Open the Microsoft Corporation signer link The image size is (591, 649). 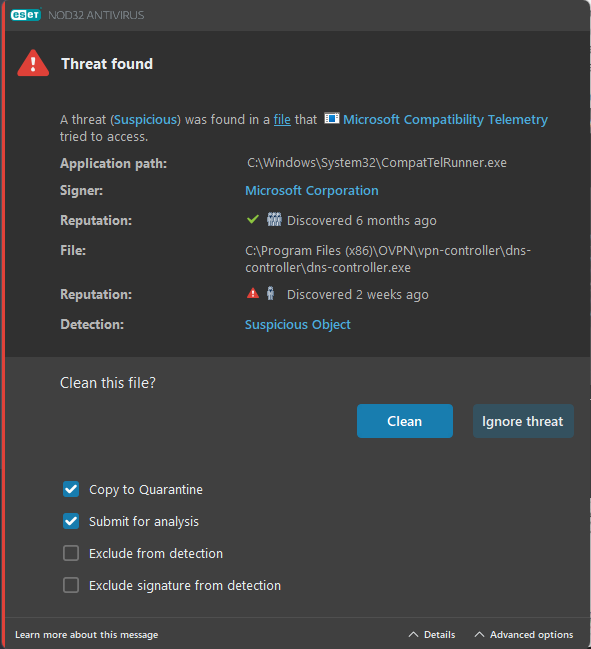click(312, 190)
